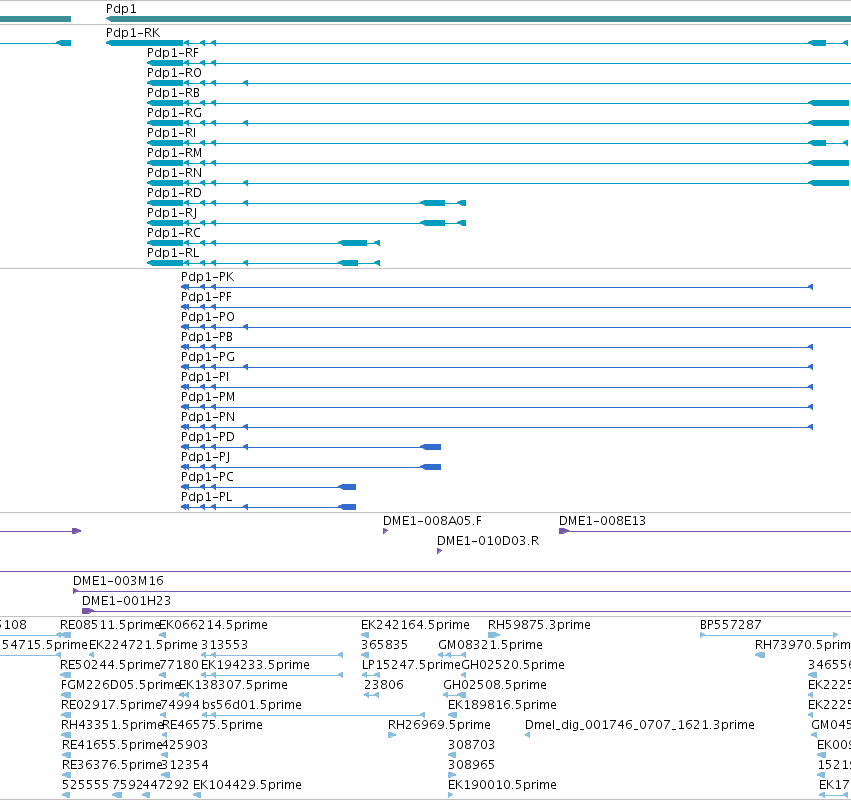
Task: Click the Pdp1-RK transcript label
Action: [133, 33]
